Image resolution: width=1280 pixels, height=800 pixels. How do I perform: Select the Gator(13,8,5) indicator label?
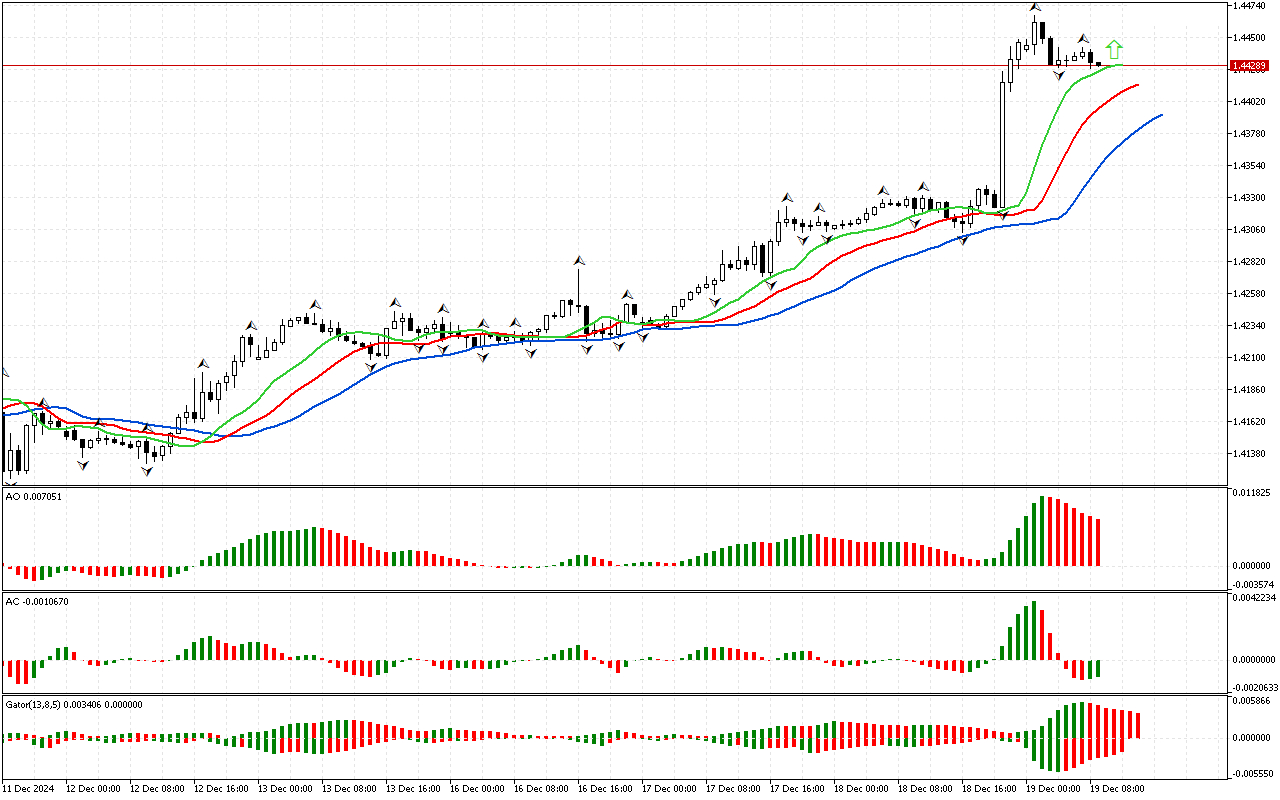click(74, 704)
